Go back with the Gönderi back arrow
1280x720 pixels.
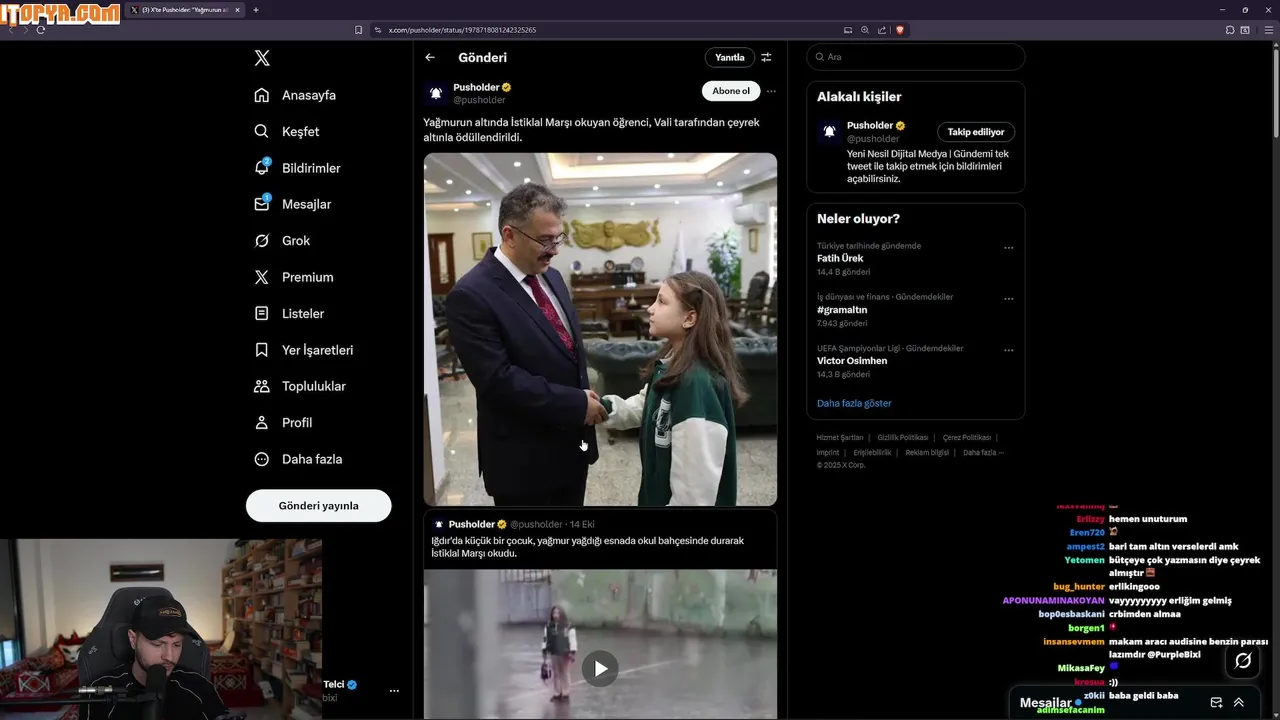pos(430,58)
